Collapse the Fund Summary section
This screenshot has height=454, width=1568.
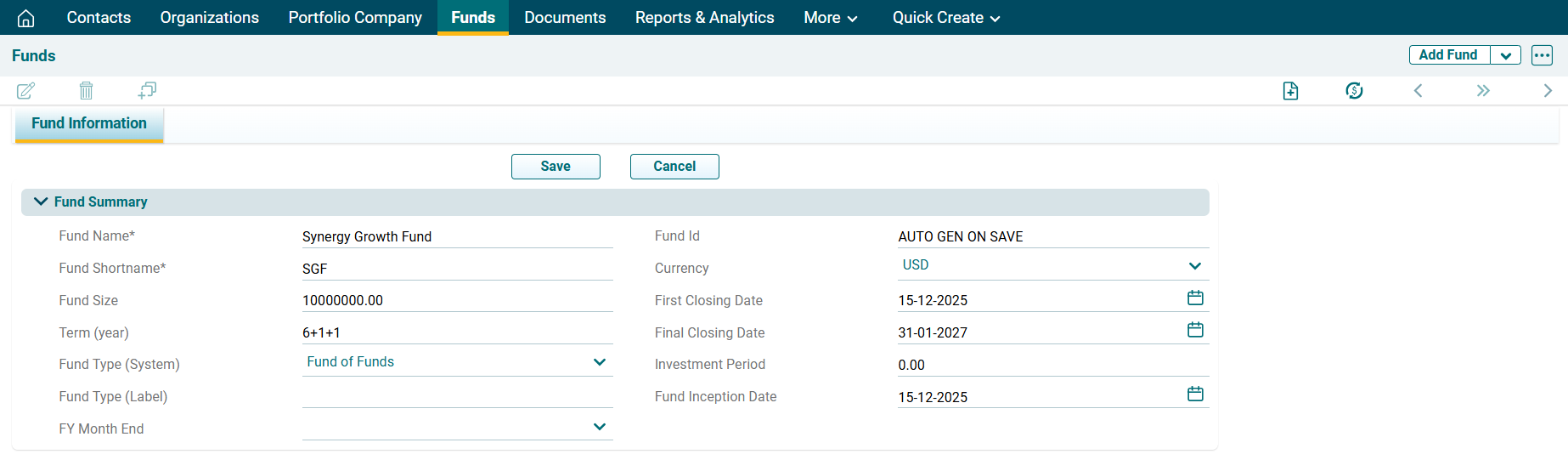[x=41, y=201]
